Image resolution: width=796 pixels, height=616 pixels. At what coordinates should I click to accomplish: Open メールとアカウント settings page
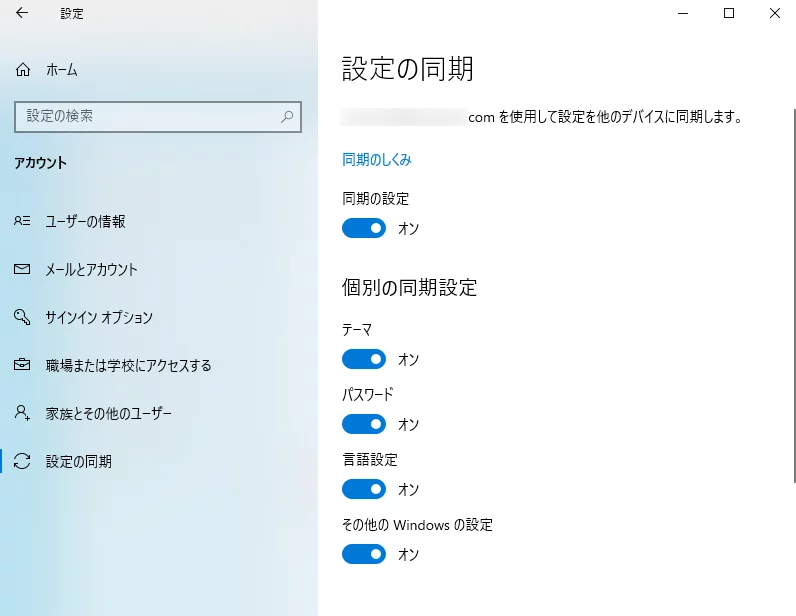pyautogui.click(x=92, y=270)
